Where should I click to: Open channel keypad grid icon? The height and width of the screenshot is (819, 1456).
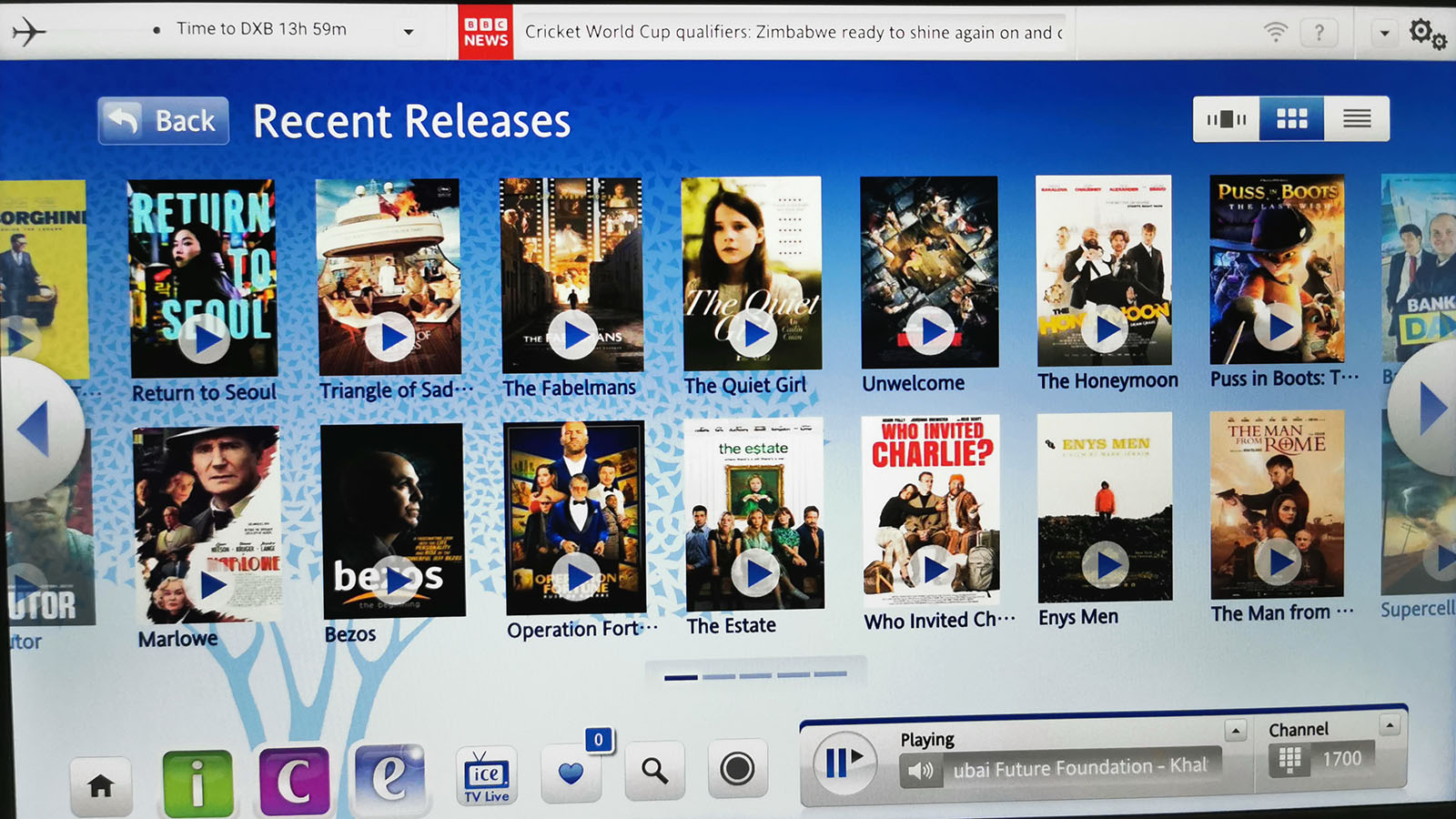pos(1289,760)
